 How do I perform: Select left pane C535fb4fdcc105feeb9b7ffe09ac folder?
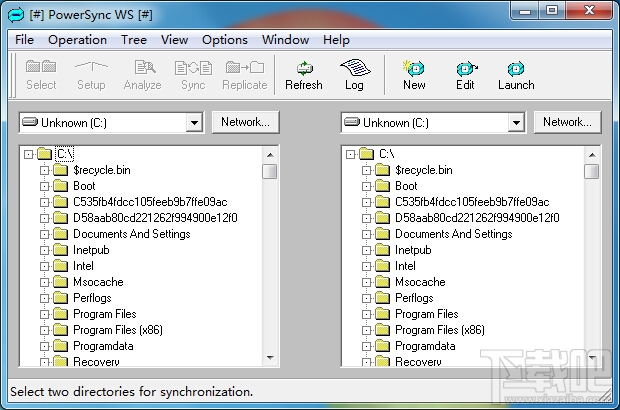tap(150, 202)
